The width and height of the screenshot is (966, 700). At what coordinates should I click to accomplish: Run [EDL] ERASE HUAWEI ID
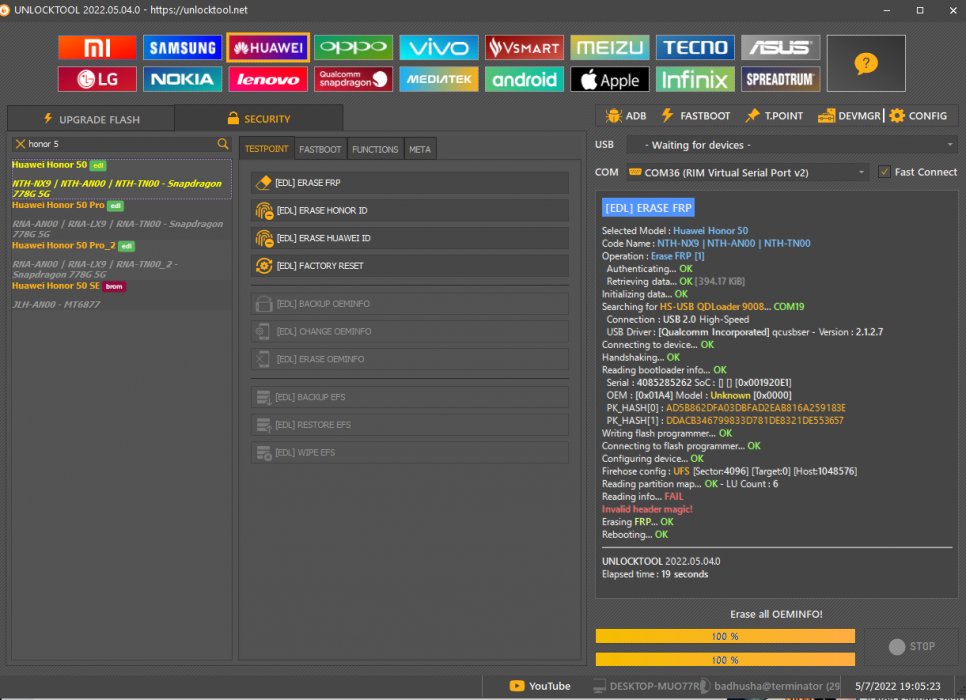[410, 238]
